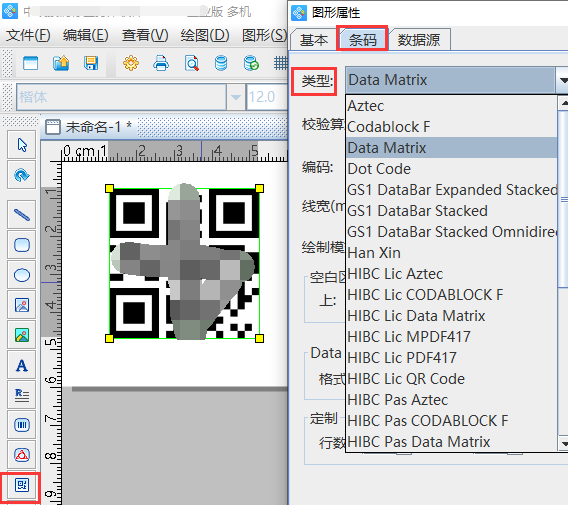
Task: Select the one-dimensional barcode tool
Action: click(22, 425)
